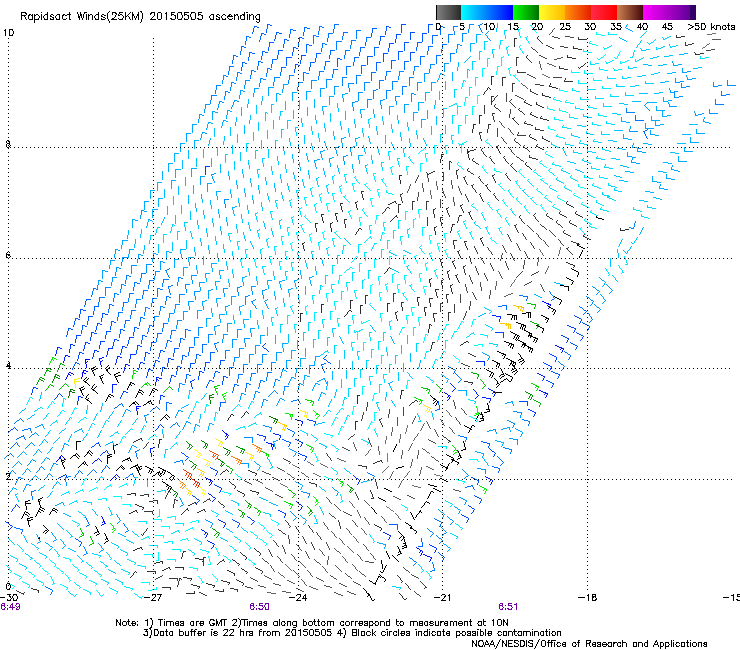This screenshot has height=650, width=740.
Task: Click the '>50 knots' legend label
Action: 711,26
